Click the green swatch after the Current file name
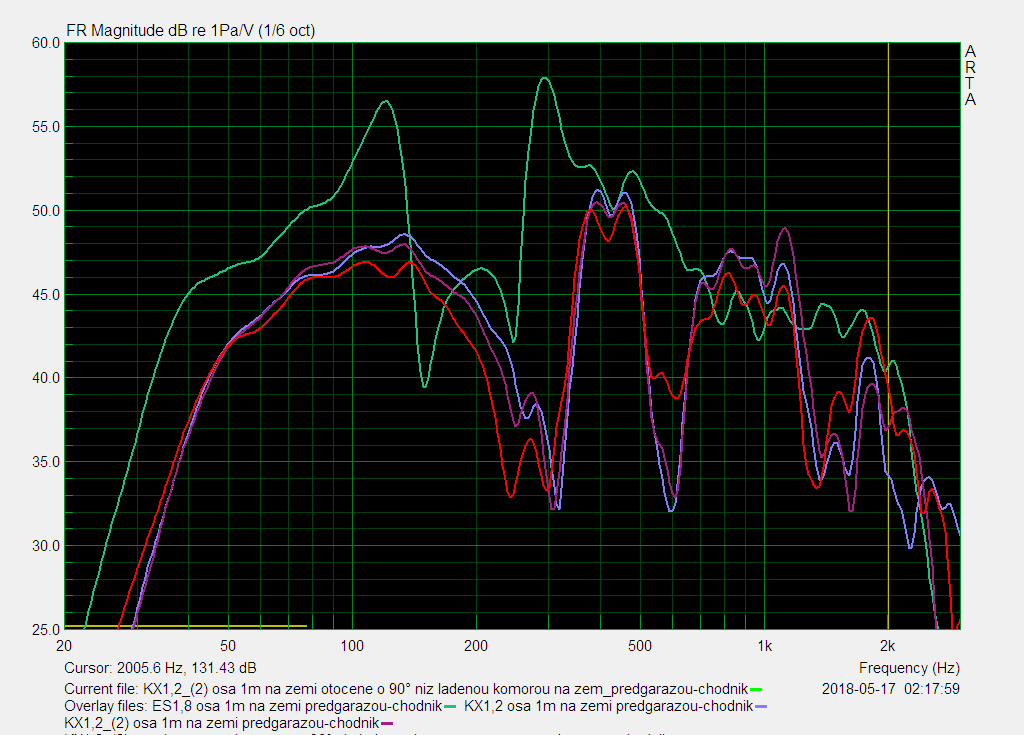 point(756,690)
